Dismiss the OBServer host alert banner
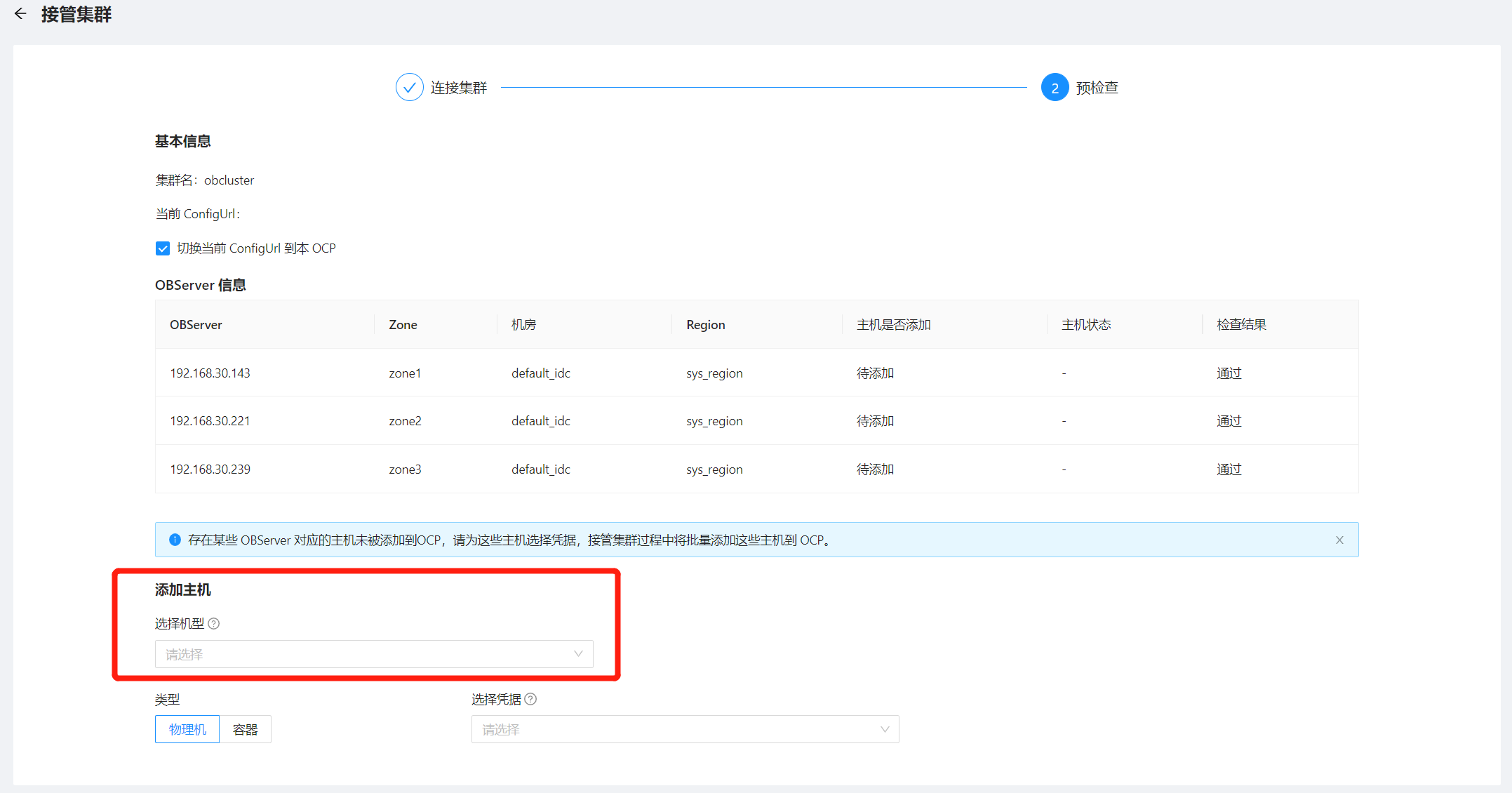Screen dimensions: 1512x793 click(x=1339, y=540)
